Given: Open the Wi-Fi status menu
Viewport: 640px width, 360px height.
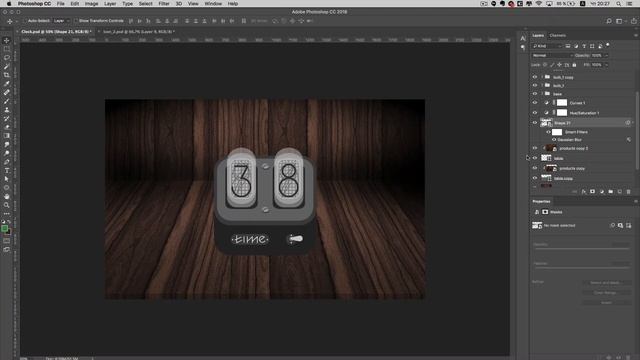Looking at the screenshot, I should [x=539, y=4].
